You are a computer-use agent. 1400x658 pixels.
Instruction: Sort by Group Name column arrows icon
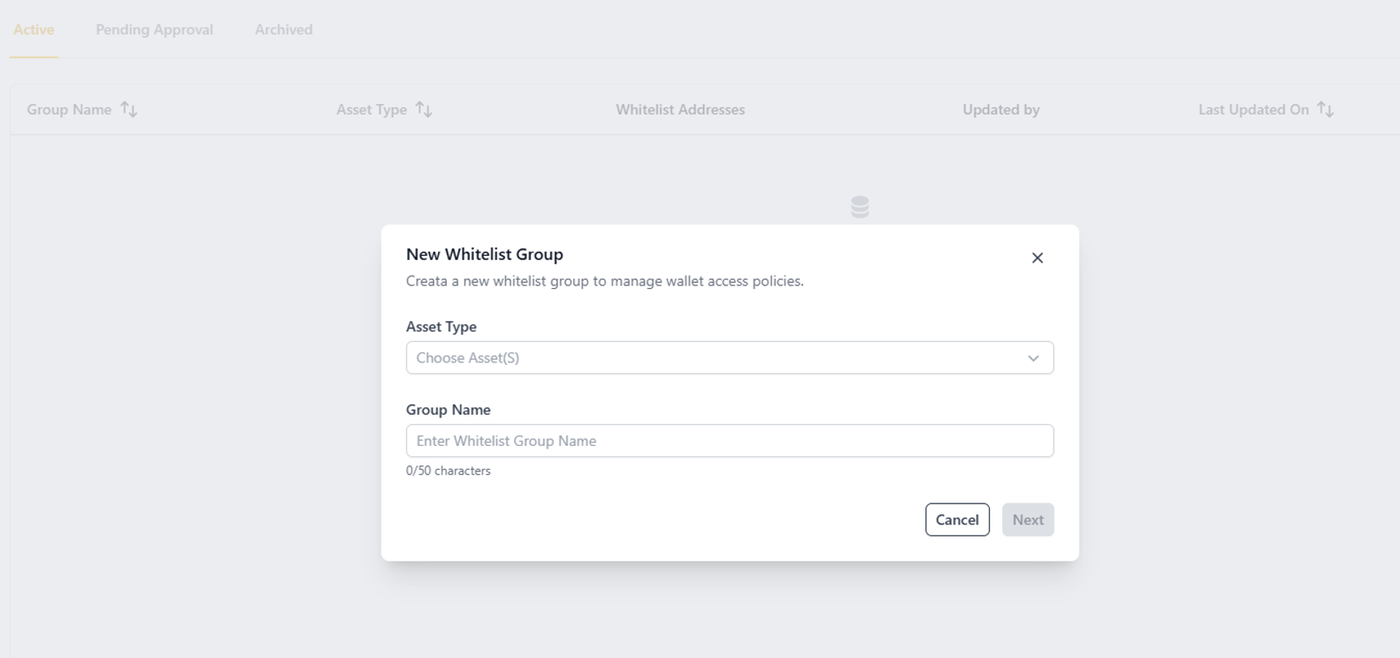(x=129, y=109)
